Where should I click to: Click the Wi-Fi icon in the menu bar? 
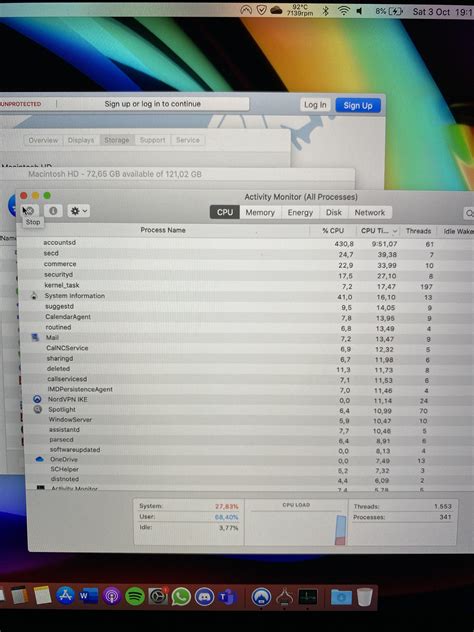click(x=343, y=11)
